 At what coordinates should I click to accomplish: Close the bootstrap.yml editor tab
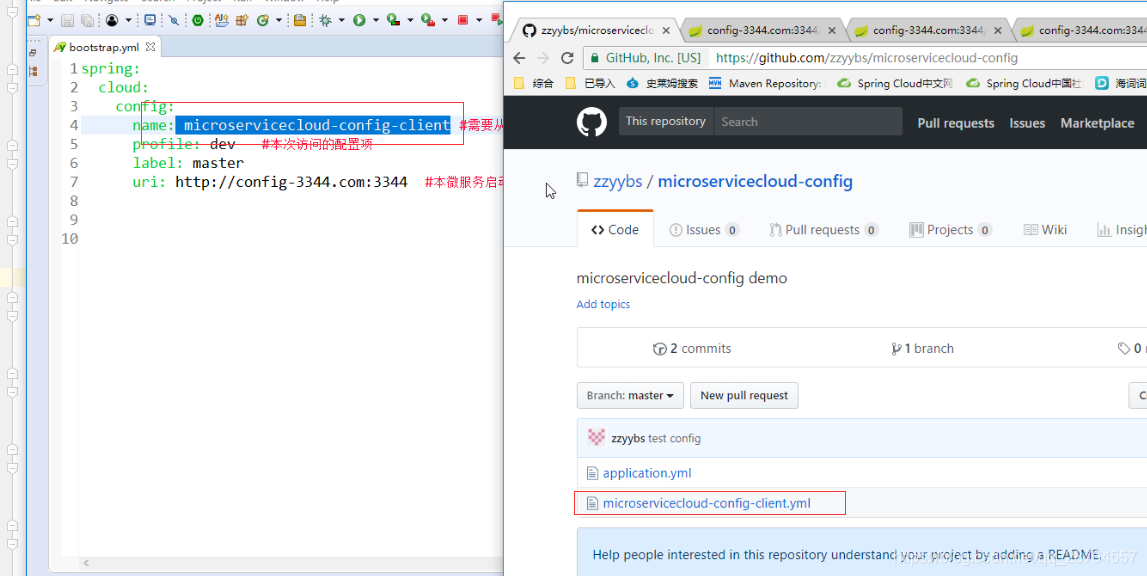(150, 47)
